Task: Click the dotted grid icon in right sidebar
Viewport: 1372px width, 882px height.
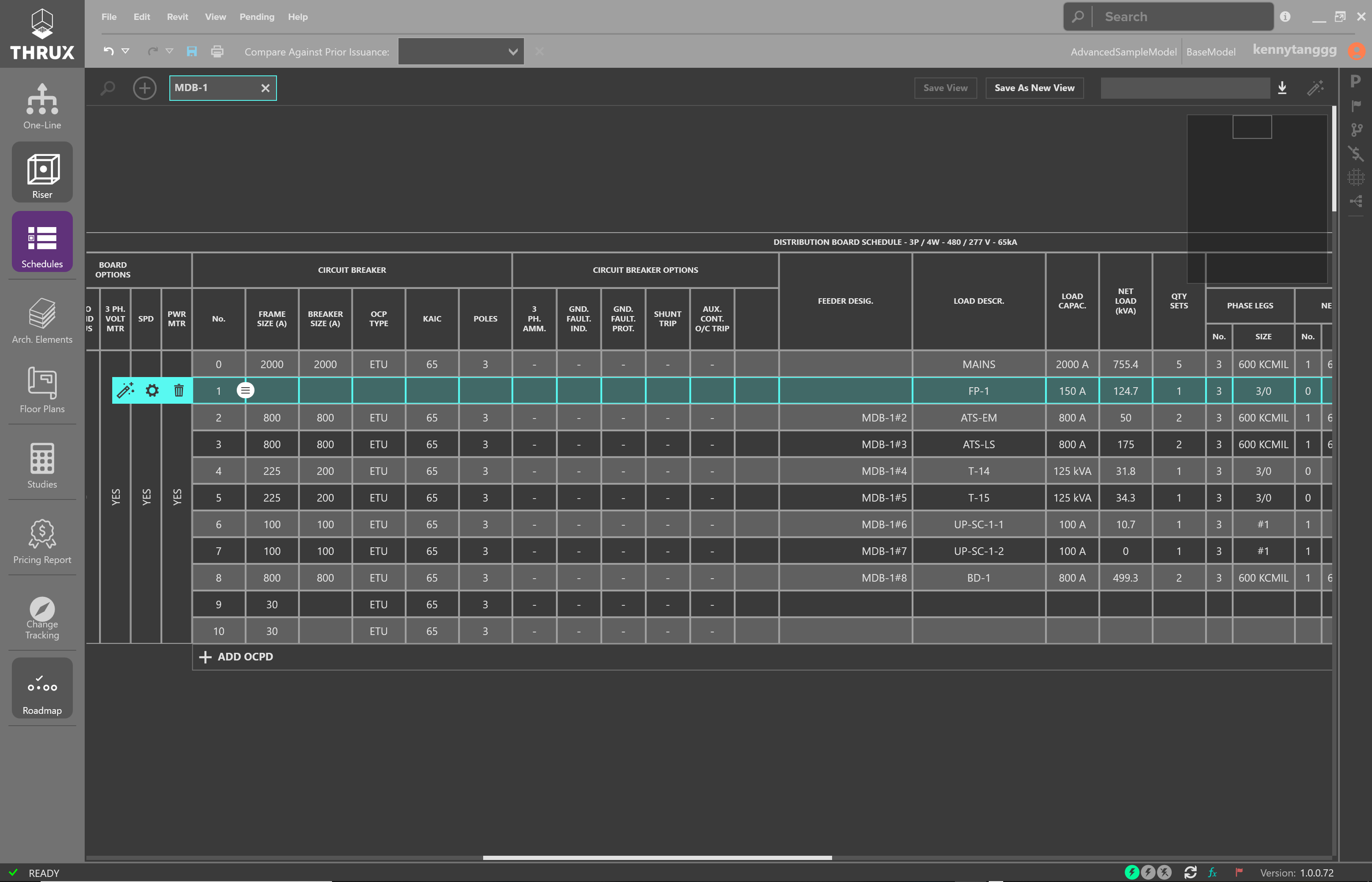Action: click(x=1355, y=178)
